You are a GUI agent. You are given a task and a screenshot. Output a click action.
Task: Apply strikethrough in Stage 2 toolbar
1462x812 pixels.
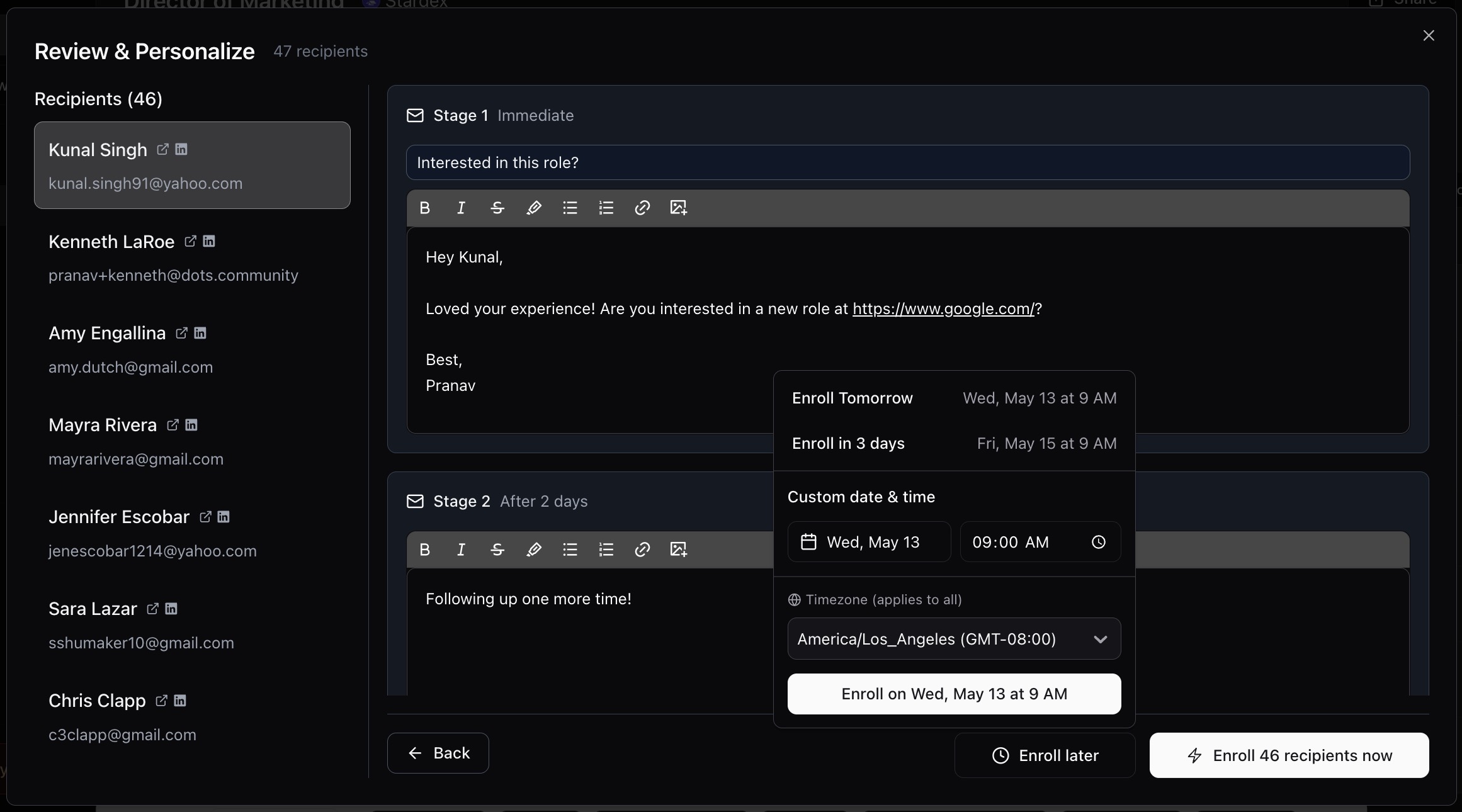coord(497,550)
